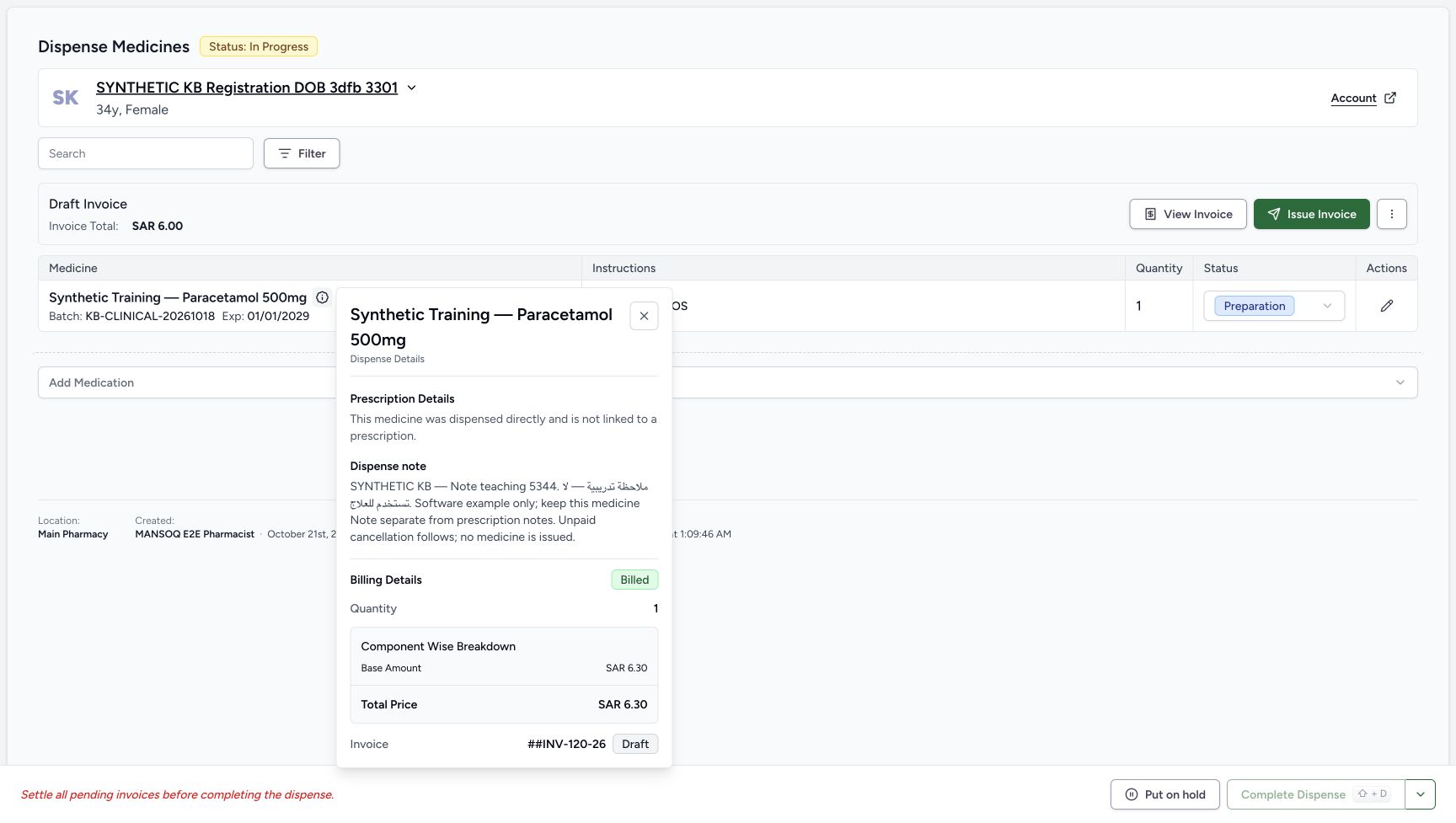Click MANSOQ E2E Pharmacist creator name
The height and width of the screenshot is (823, 1456).
(195, 534)
